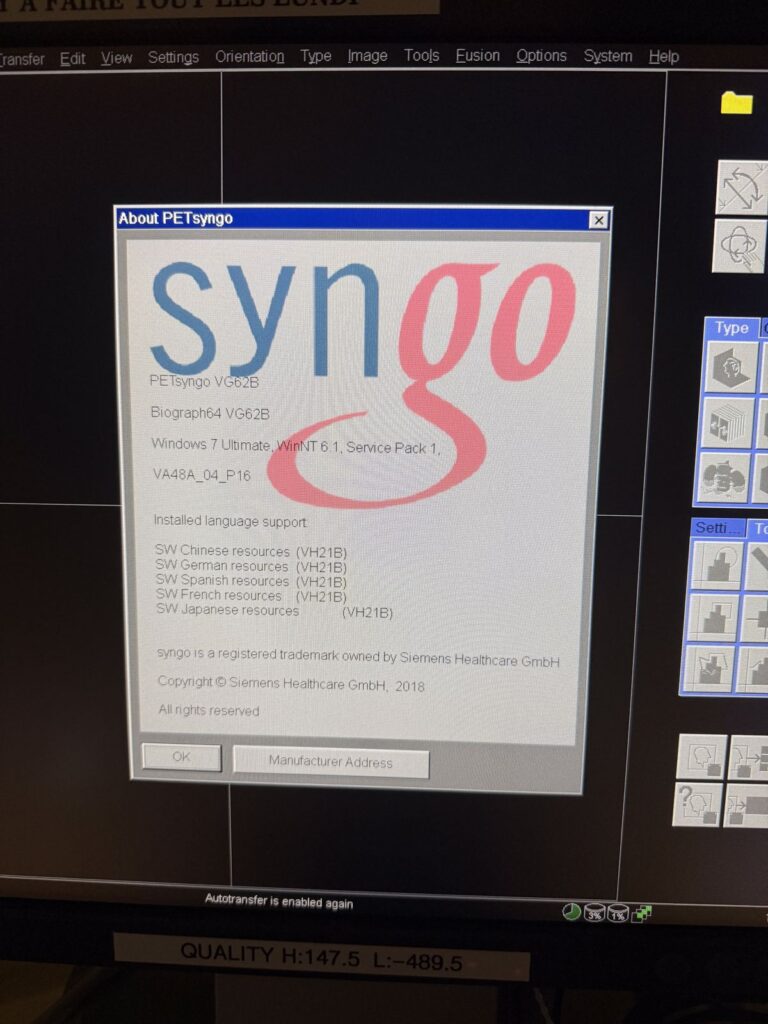Choose the elliptical VOI settings icon
The width and height of the screenshot is (768, 1024).
click(x=718, y=563)
